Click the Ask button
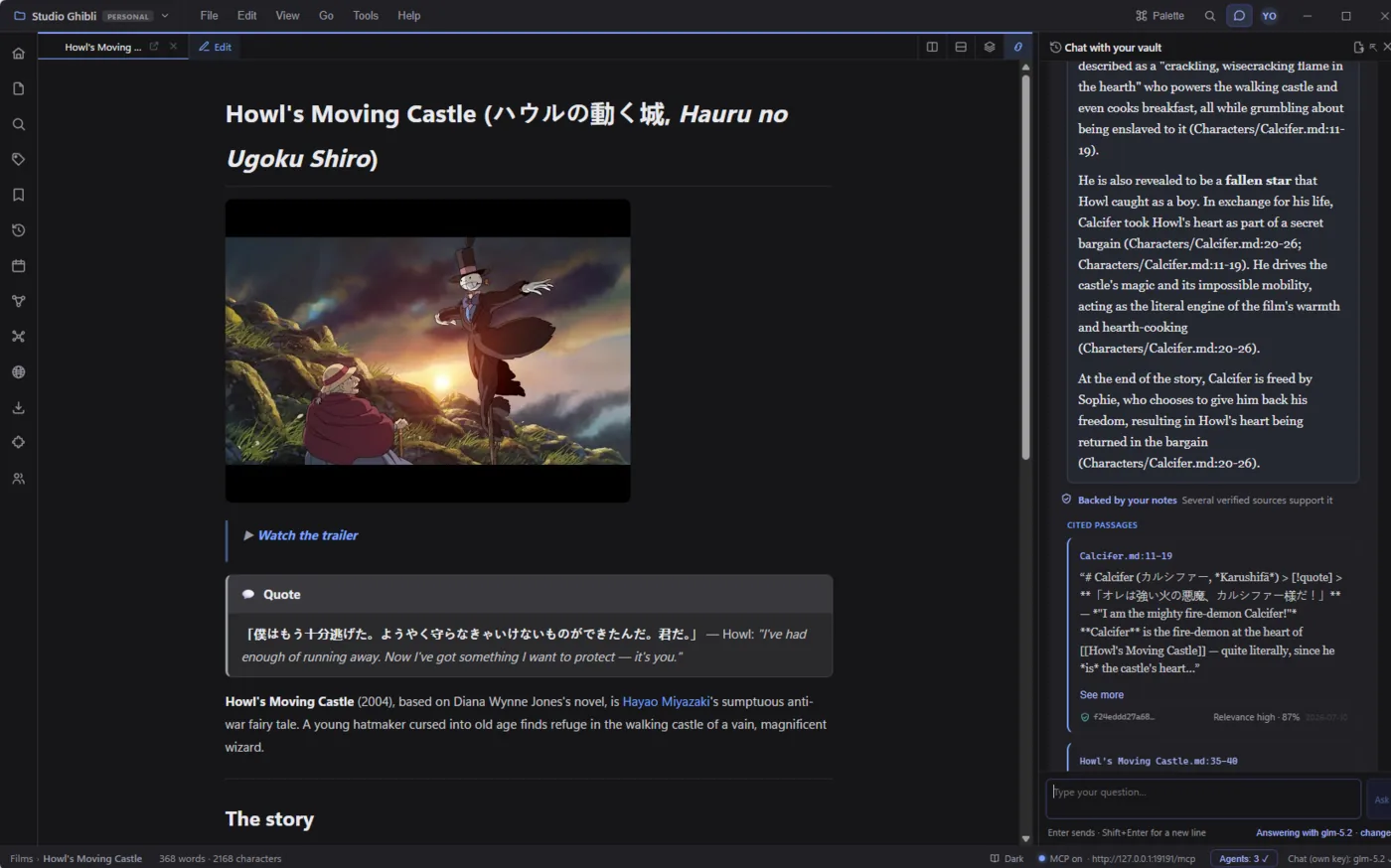 point(1380,799)
